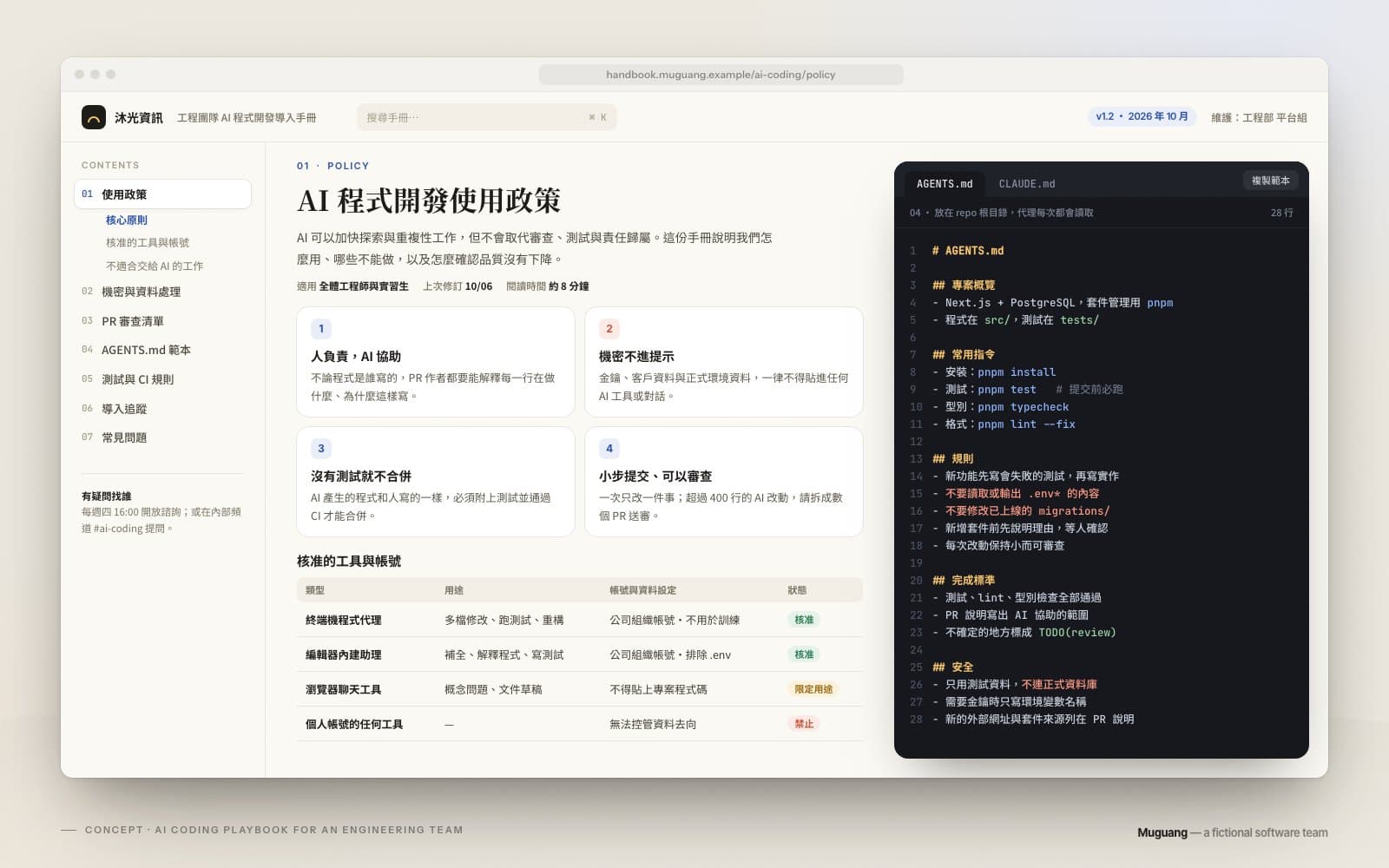Select the 個人帳號的任何工具 table row name

pyautogui.click(x=354, y=725)
